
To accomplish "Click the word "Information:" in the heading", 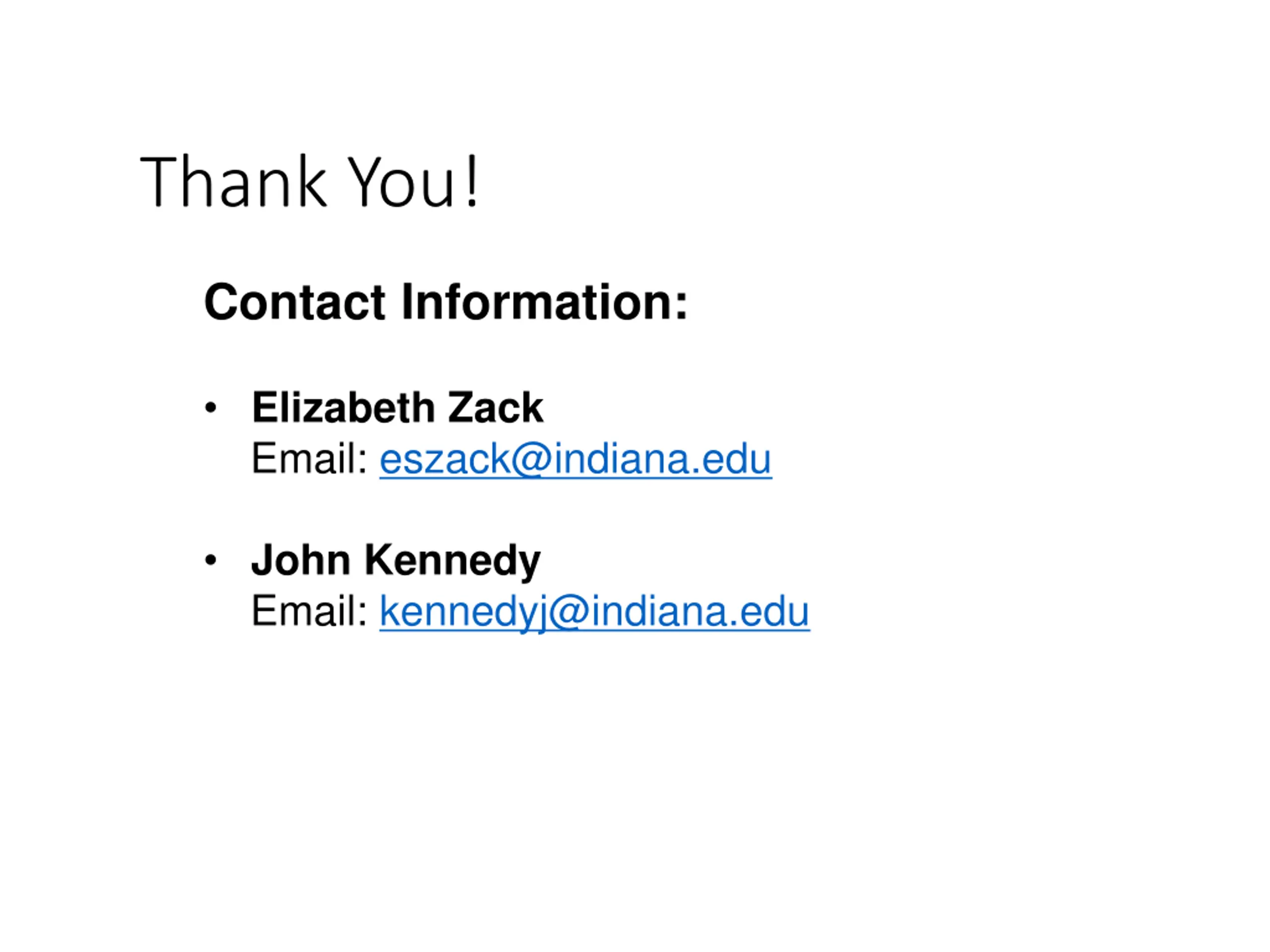I will 544,302.
